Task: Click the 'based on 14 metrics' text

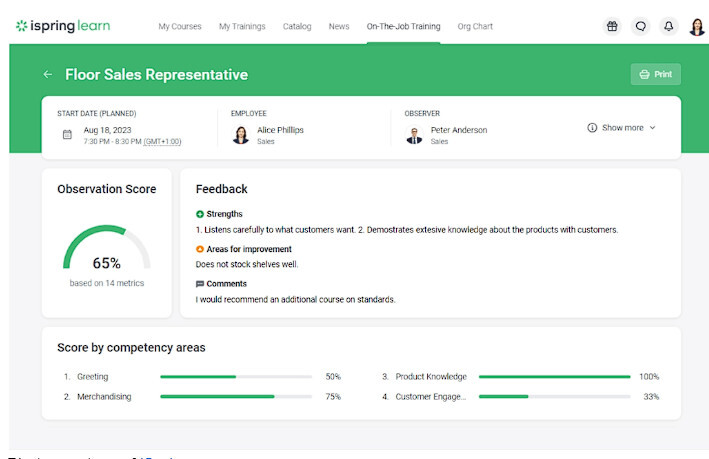Action: [107, 283]
